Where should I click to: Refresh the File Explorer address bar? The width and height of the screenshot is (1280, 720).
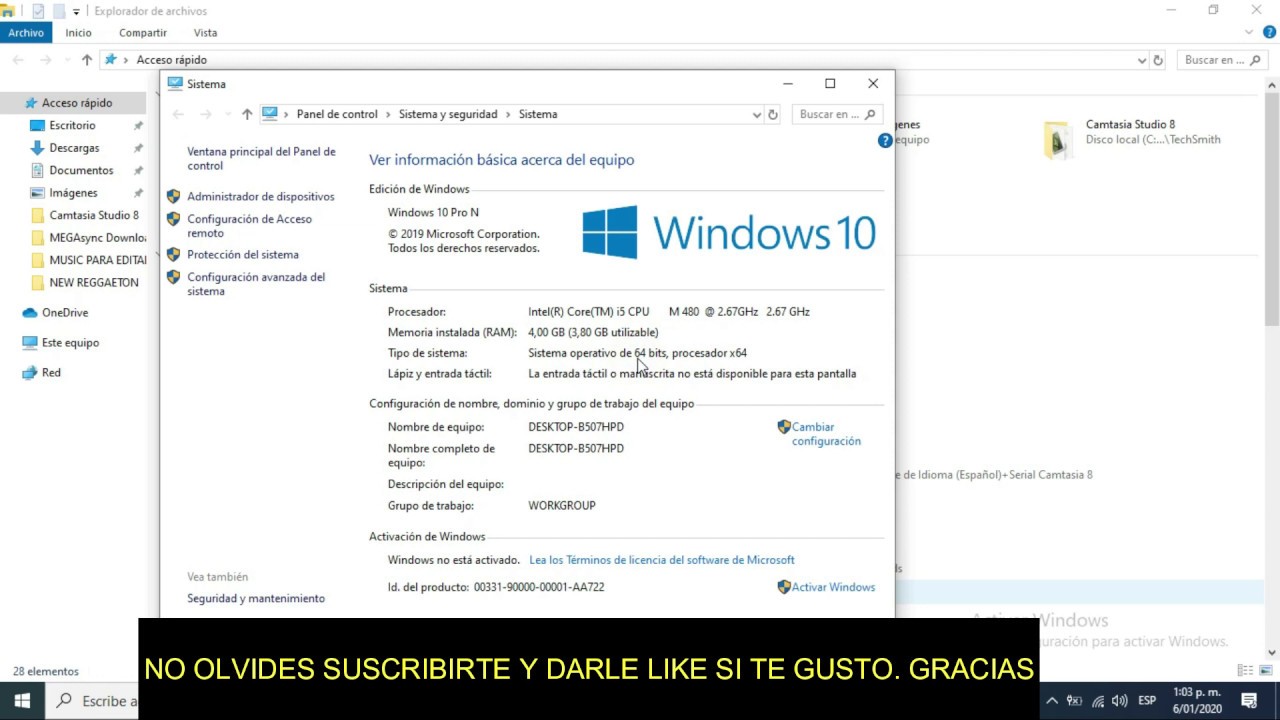[x=1158, y=60]
